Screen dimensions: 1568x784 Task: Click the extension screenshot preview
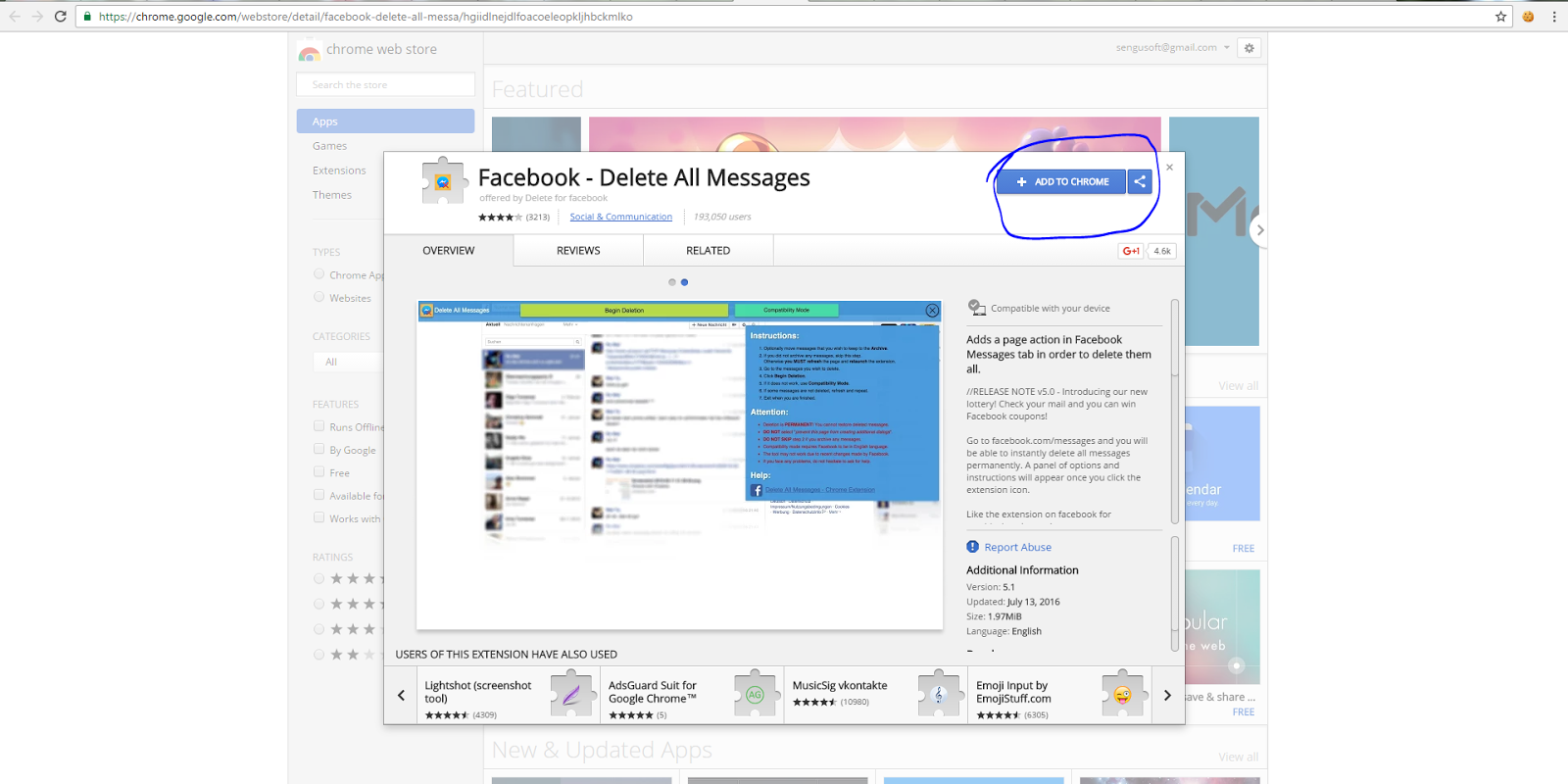point(680,465)
